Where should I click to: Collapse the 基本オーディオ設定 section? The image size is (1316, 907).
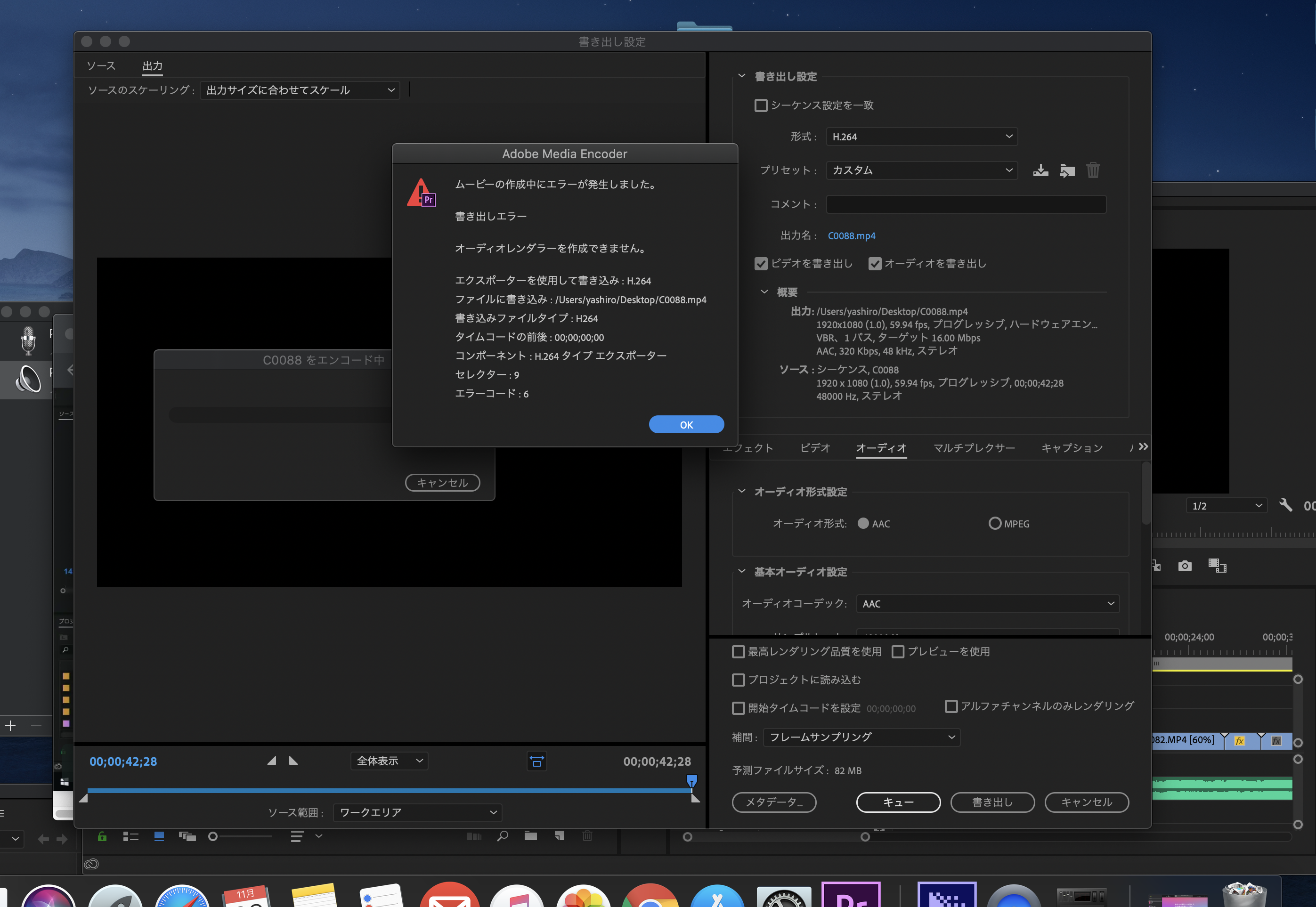coord(741,571)
